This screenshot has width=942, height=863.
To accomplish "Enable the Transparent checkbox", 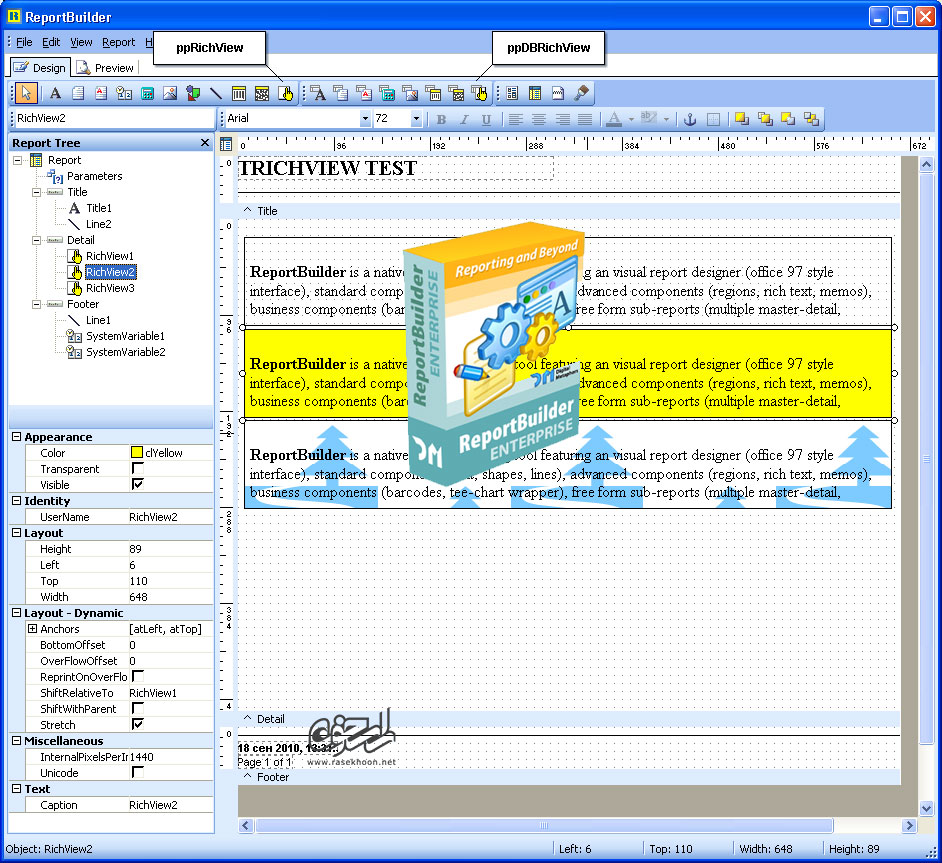I will point(138,468).
